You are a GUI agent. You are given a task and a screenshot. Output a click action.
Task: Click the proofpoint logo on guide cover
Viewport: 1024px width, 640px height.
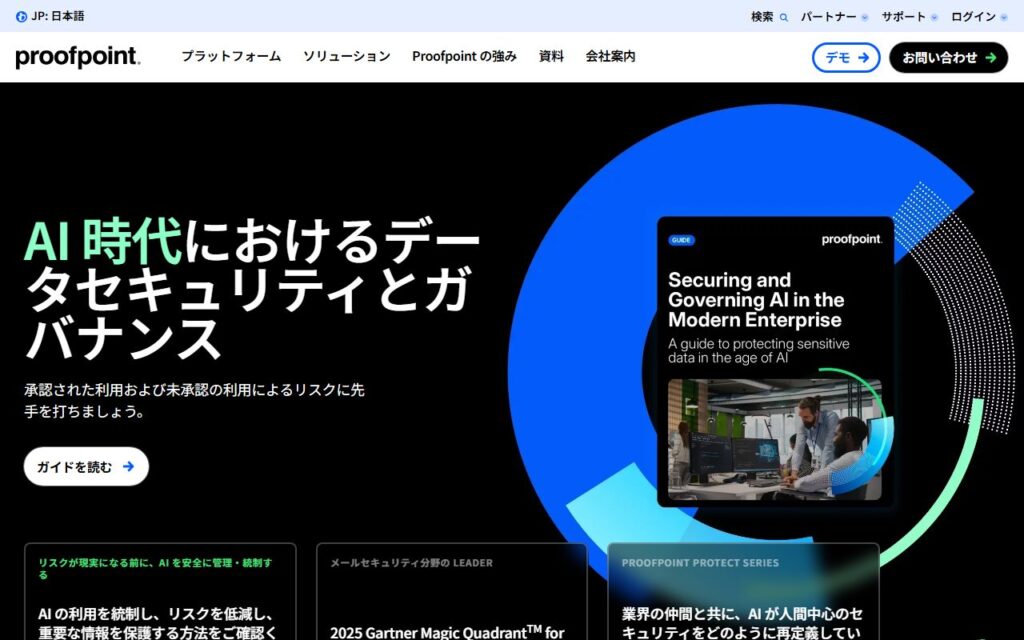click(852, 240)
